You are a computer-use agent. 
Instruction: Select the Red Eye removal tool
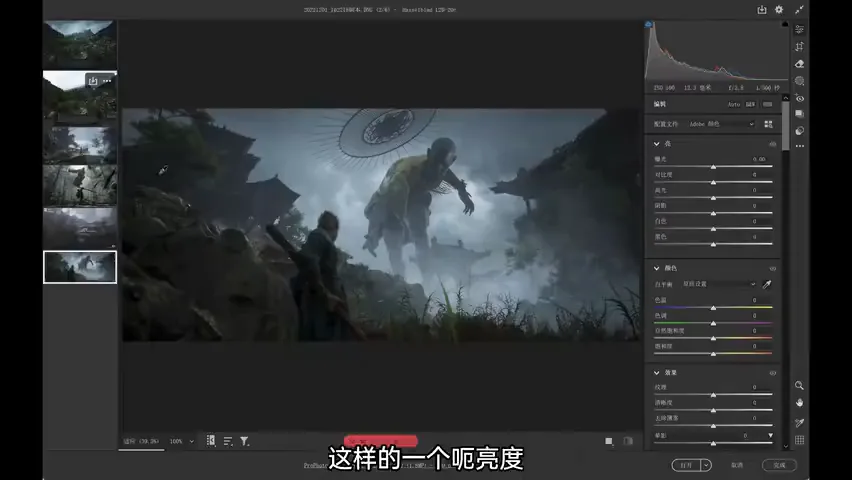(799, 98)
